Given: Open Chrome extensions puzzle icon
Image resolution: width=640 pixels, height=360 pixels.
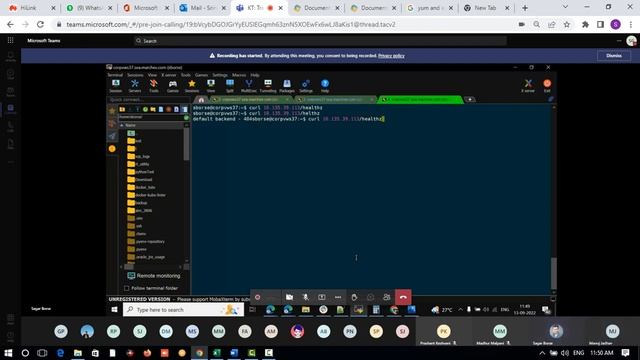Looking at the screenshot, I should (x=585, y=24).
